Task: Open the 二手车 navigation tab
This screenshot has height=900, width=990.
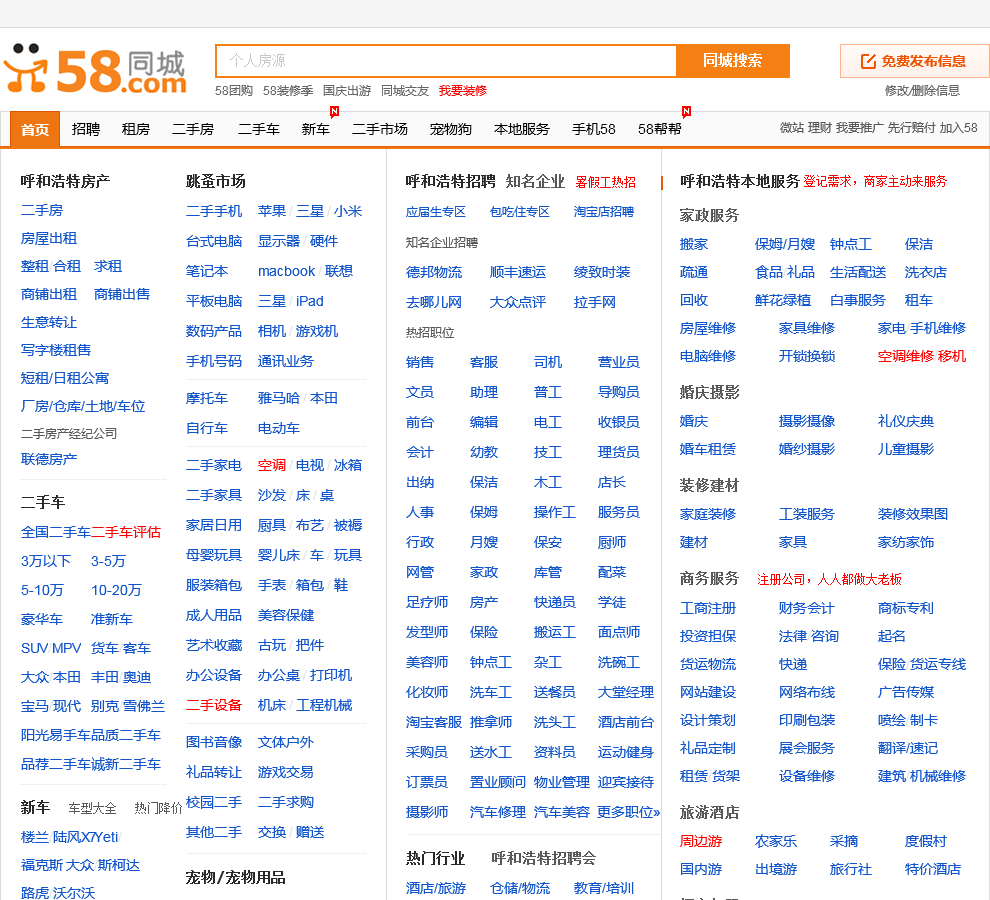Action: pos(259,129)
